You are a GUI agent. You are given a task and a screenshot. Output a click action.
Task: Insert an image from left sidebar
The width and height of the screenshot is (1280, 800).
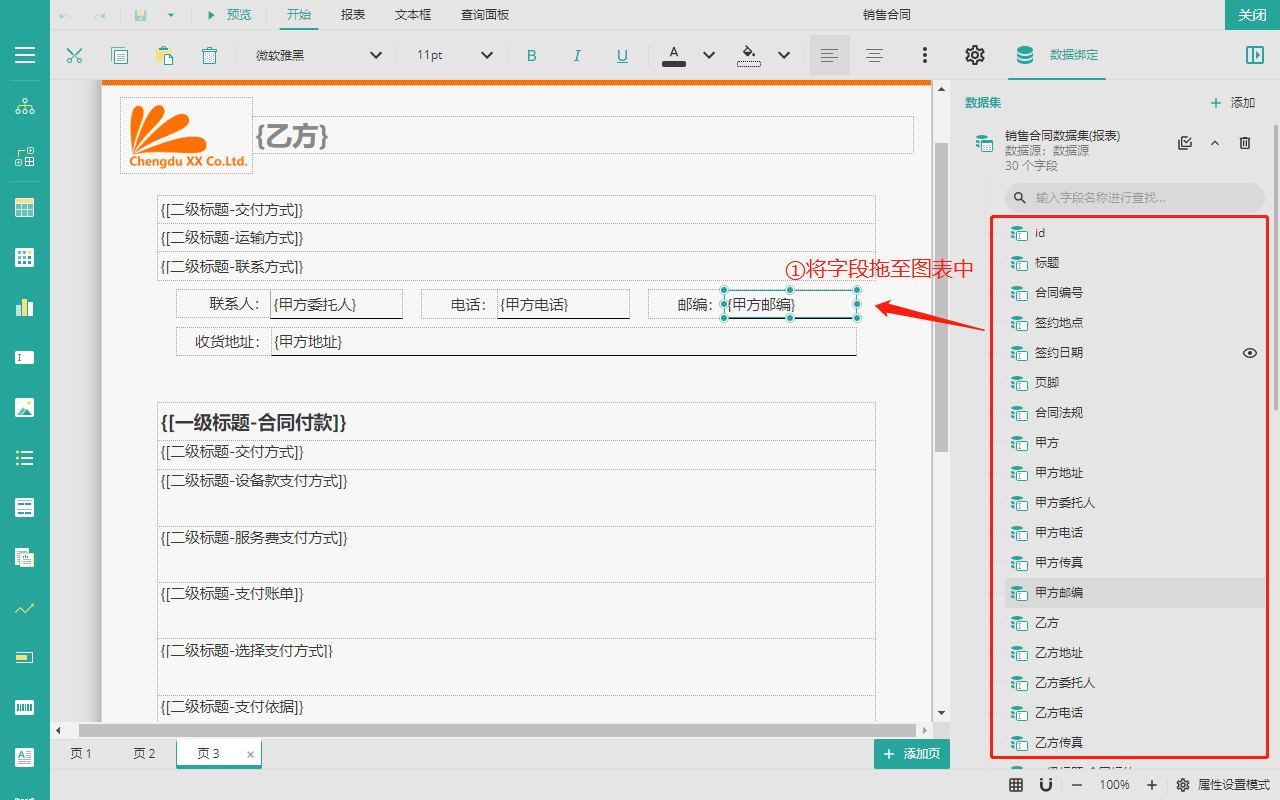point(25,407)
